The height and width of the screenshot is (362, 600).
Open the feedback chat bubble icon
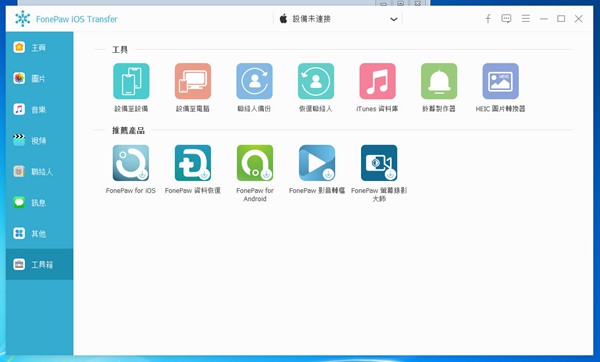[x=506, y=19]
